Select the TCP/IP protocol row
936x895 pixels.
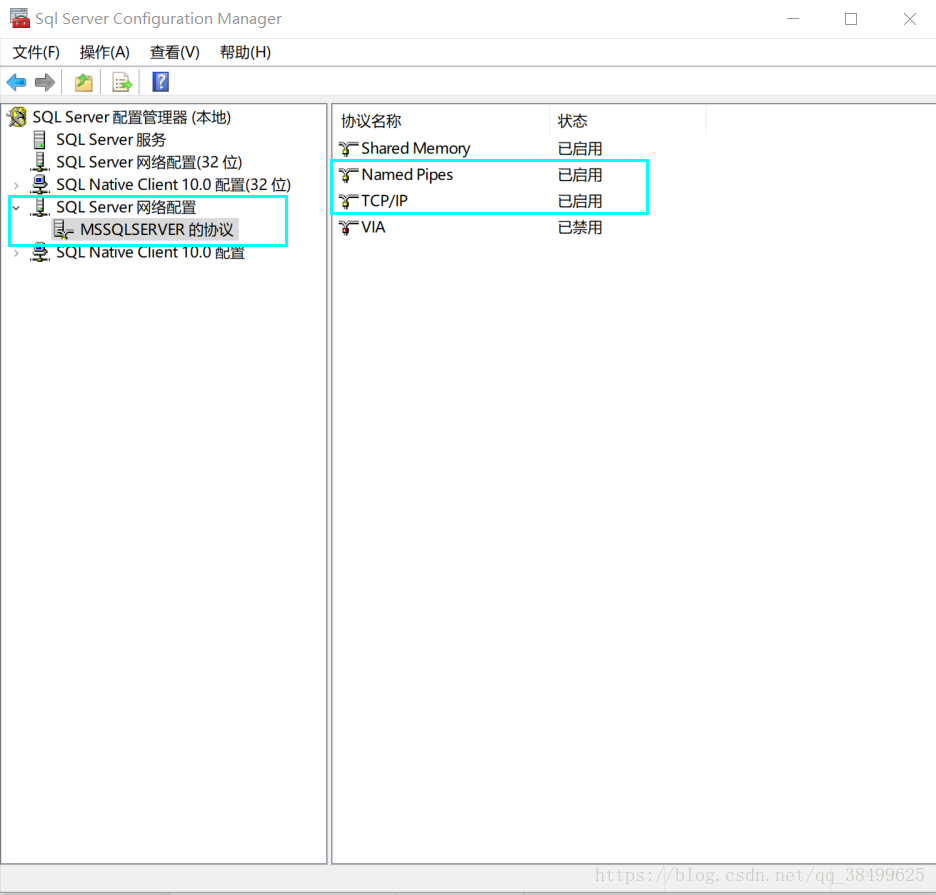[384, 201]
